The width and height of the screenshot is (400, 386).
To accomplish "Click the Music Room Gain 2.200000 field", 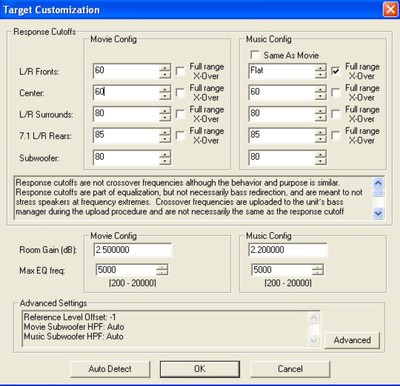I will [288, 250].
